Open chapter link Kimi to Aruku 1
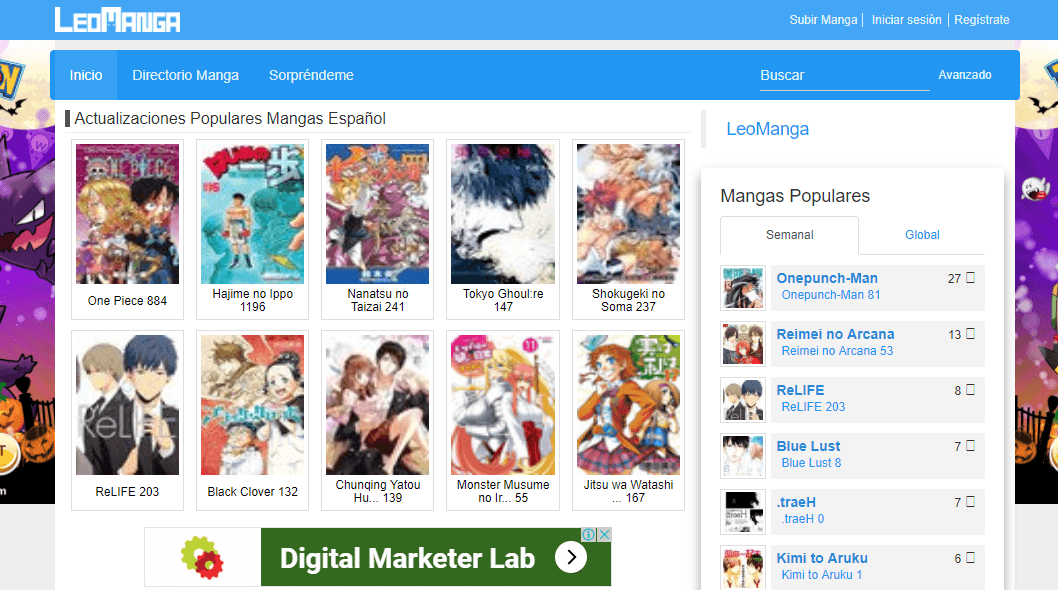Screen dimensions: 1058x590 (x=822, y=575)
